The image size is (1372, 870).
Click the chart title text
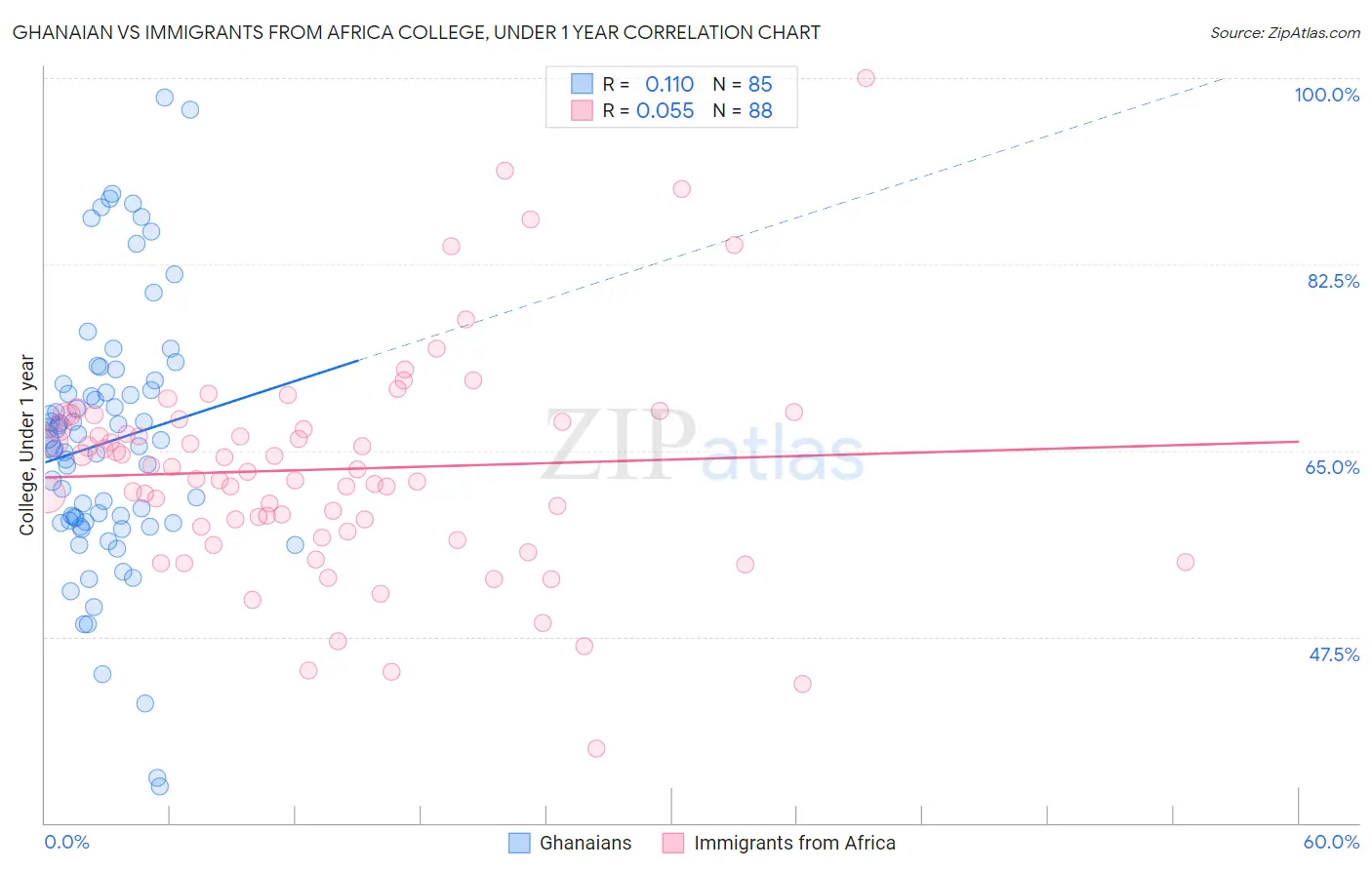point(416,33)
